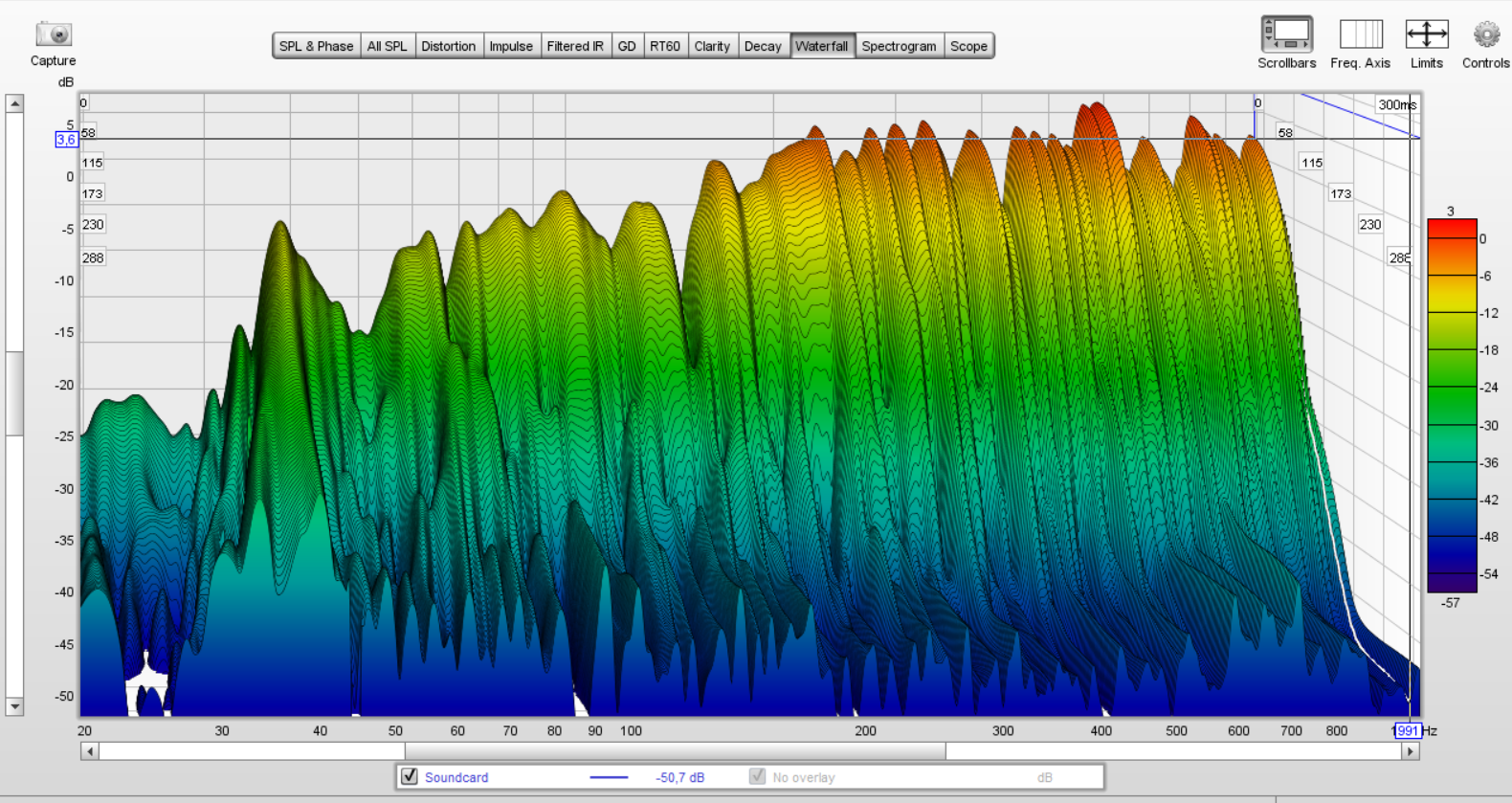Switch to the SPL & Phase tab
Image resolution: width=1512 pixels, height=803 pixels.
pos(316,46)
